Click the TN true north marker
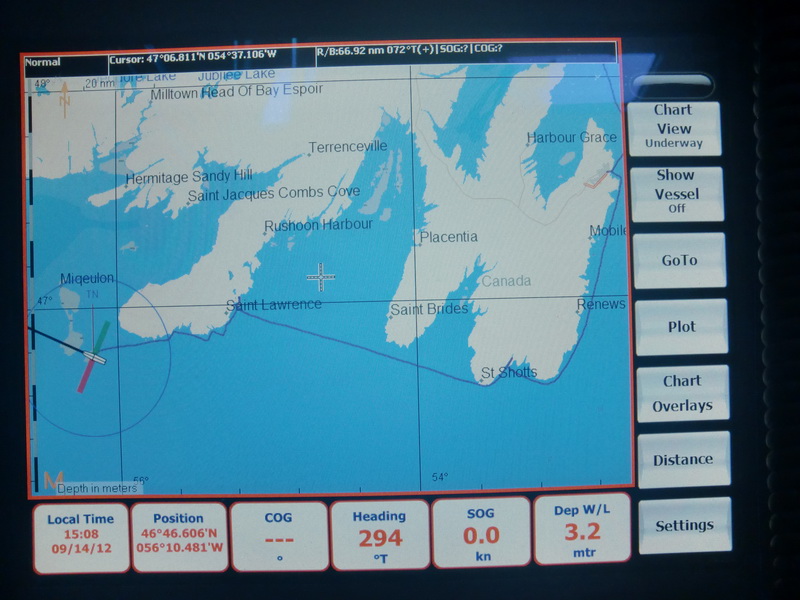 93,295
